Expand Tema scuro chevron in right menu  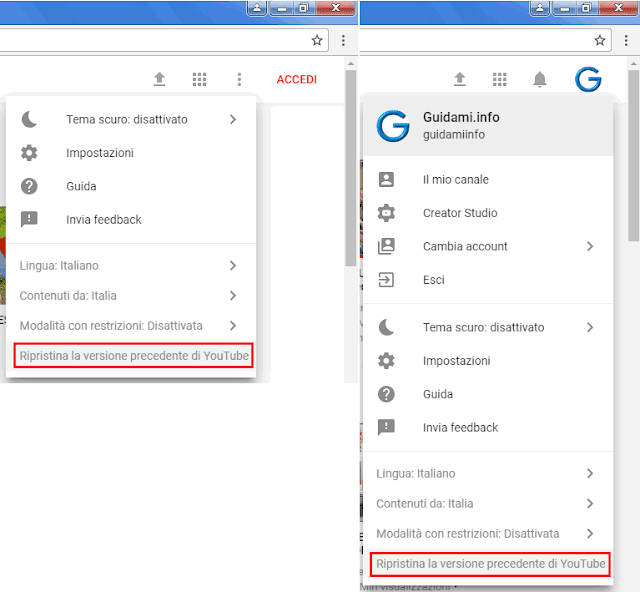590,327
